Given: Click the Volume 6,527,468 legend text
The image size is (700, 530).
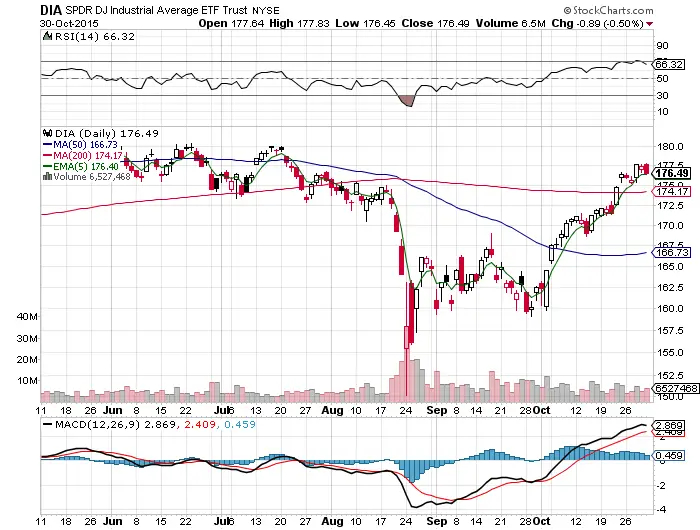Looking at the screenshot, I should tap(92, 177).
